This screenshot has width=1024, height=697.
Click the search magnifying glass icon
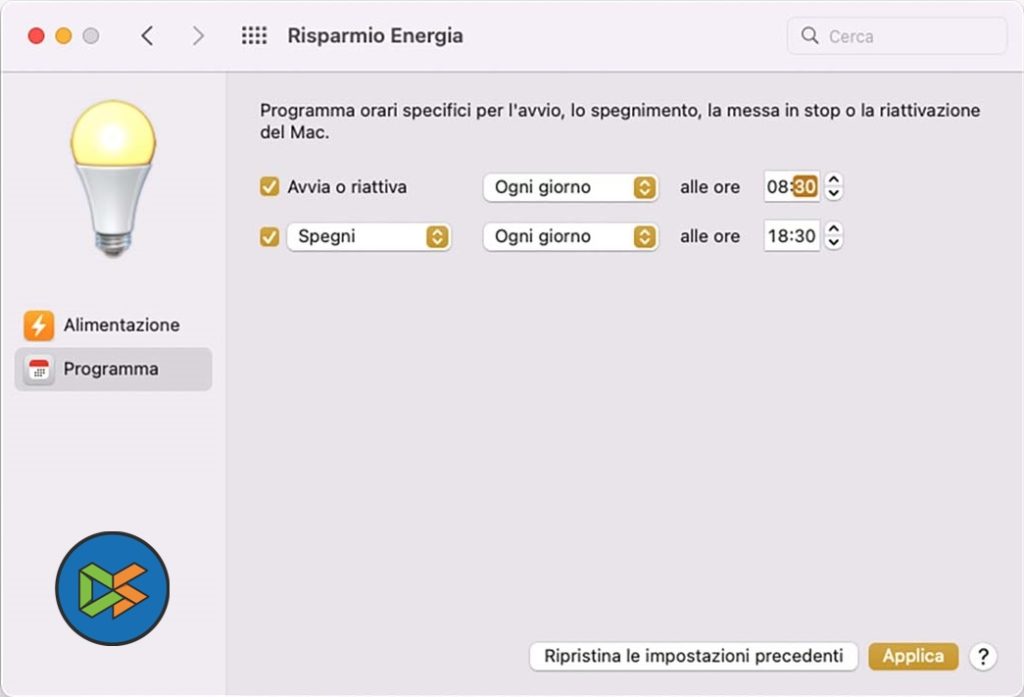(x=810, y=36)
